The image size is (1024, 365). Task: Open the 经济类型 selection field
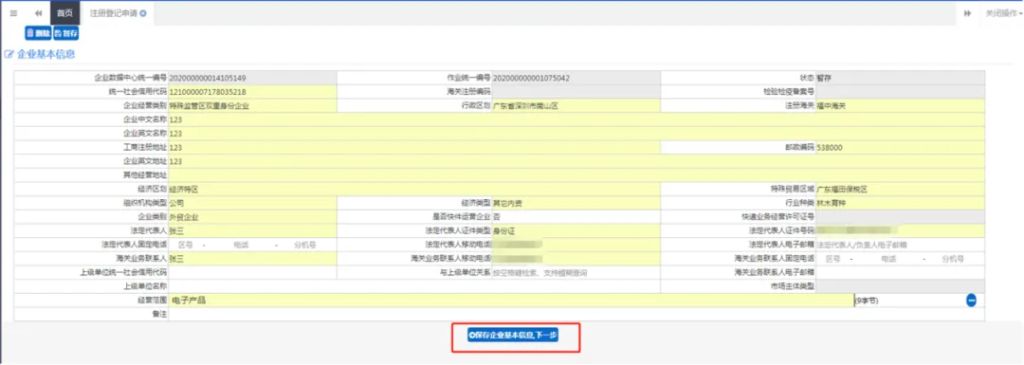pos(576,203)
